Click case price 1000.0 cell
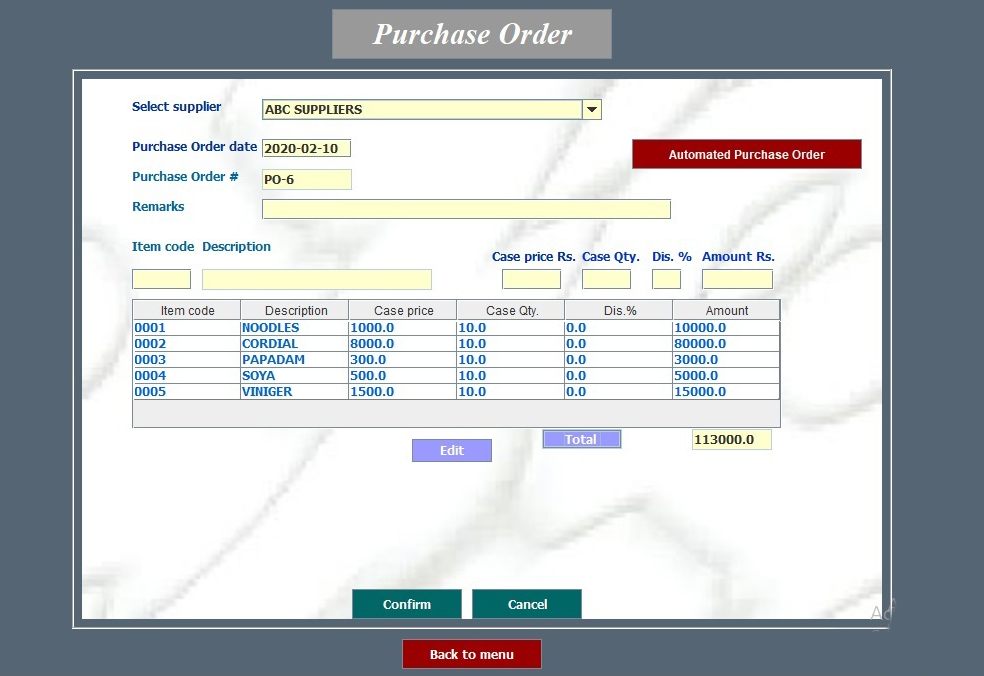The width and height of the screenshot is (984, 676). tap(402, 328)
